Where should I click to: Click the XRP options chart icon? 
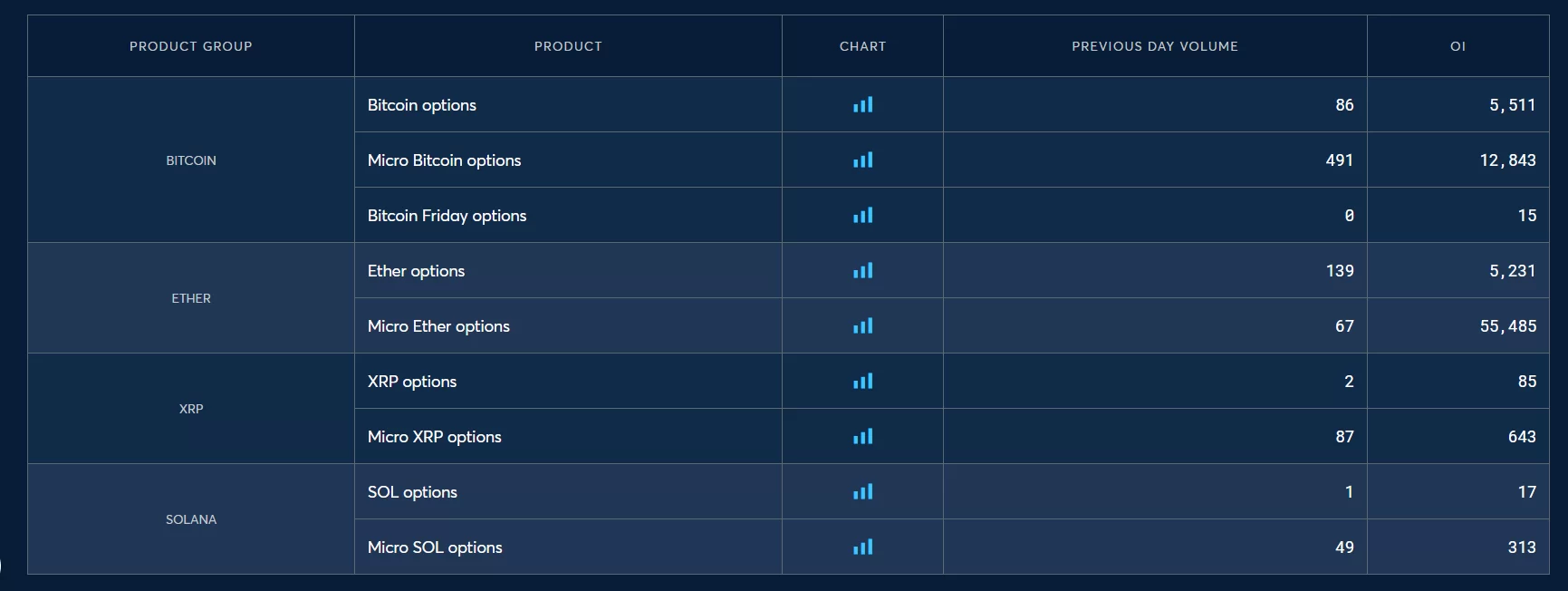[862, 382]
